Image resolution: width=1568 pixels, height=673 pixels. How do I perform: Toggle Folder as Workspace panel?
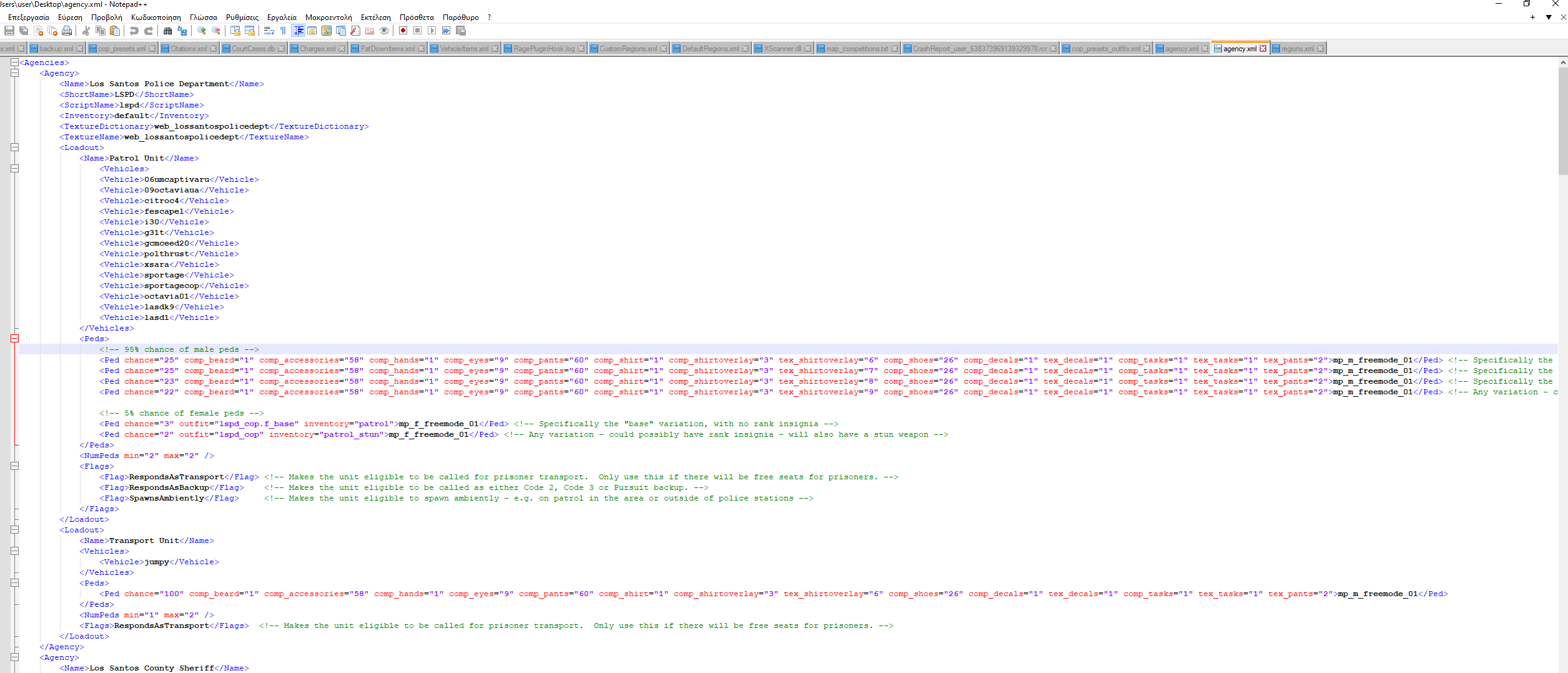pyautogui.click(x=369, y=31)
